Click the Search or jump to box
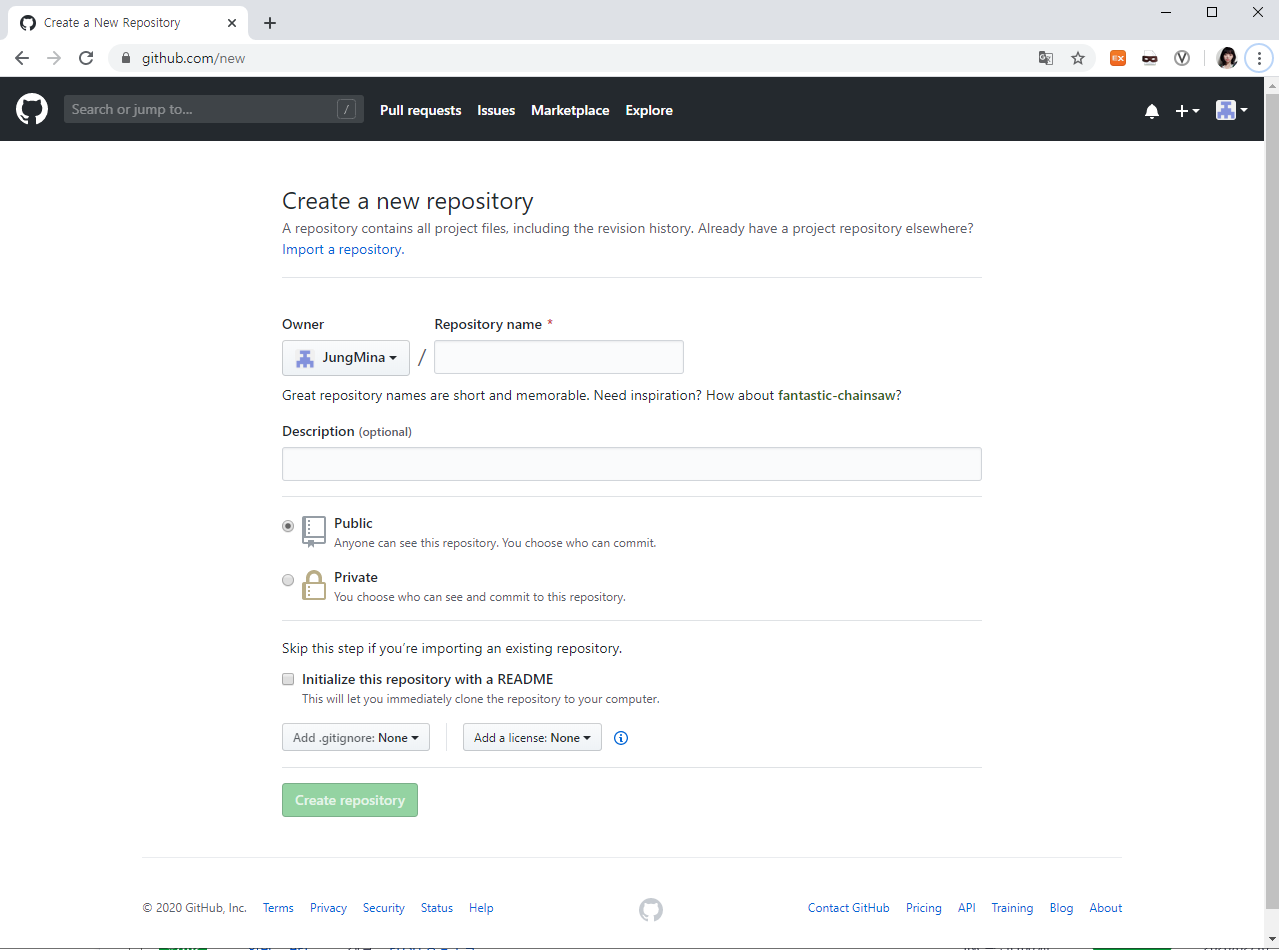 213,109
